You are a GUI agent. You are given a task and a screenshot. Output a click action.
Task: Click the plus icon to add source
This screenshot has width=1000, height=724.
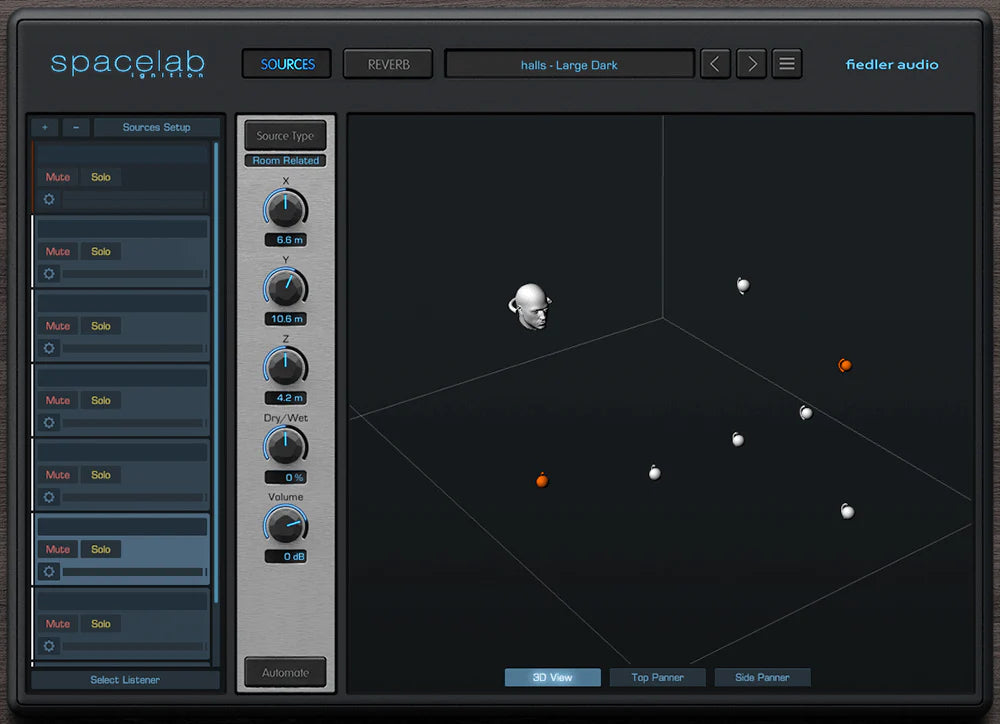tap(44, 128)
